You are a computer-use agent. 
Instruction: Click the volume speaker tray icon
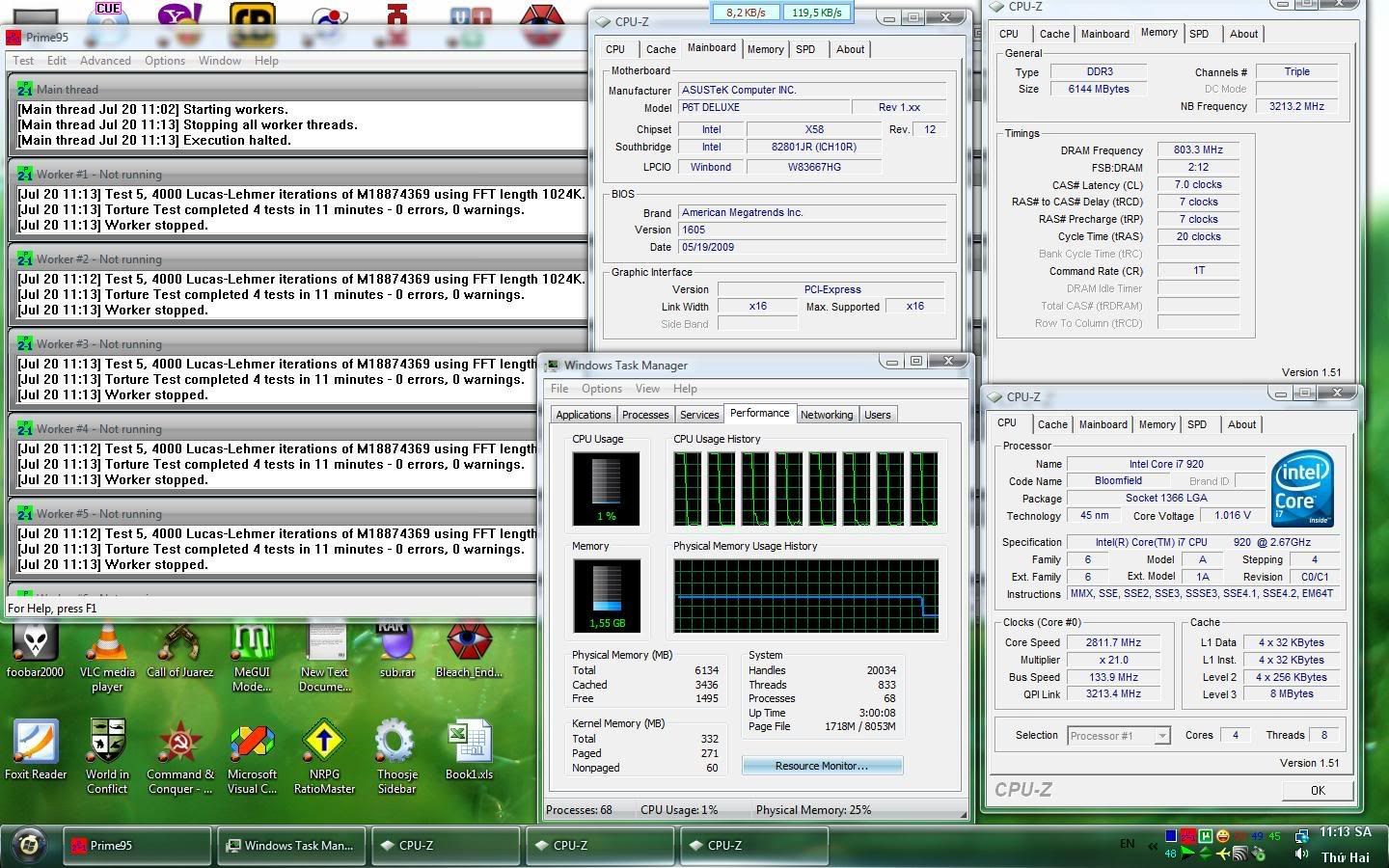pos(1301,854)
